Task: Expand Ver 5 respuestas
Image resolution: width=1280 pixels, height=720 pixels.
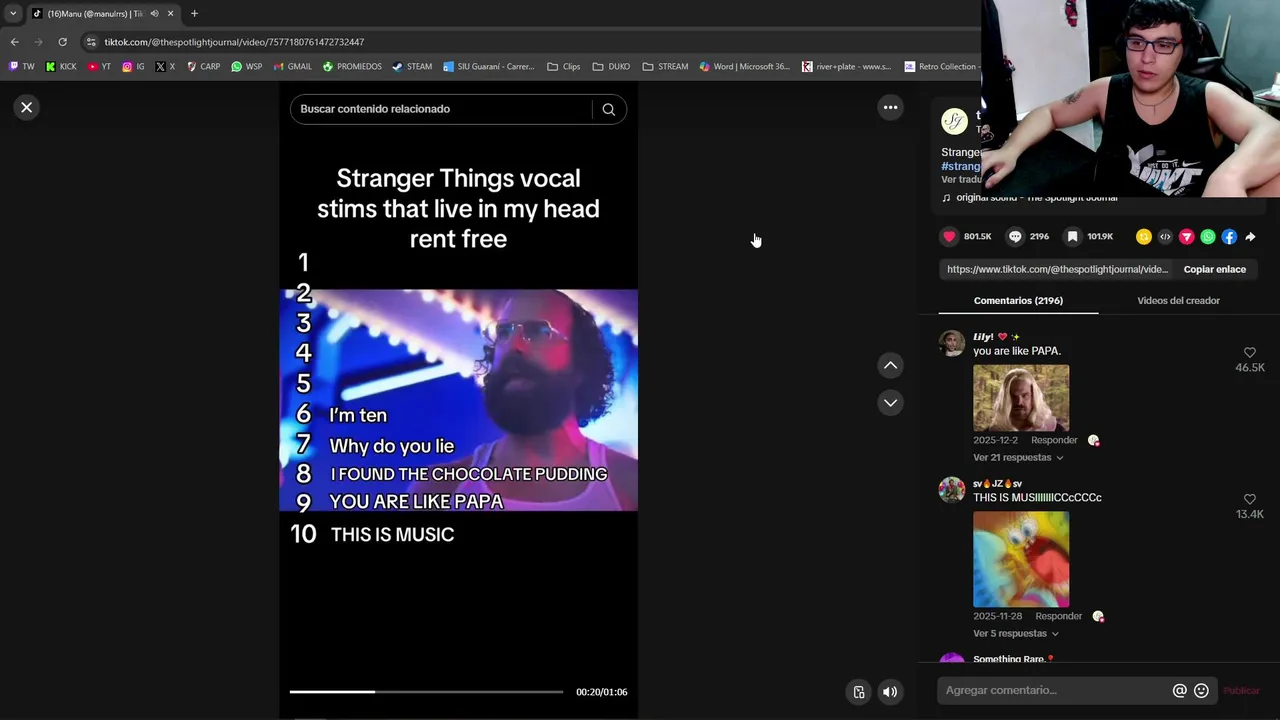Action: pos(1016,633)
